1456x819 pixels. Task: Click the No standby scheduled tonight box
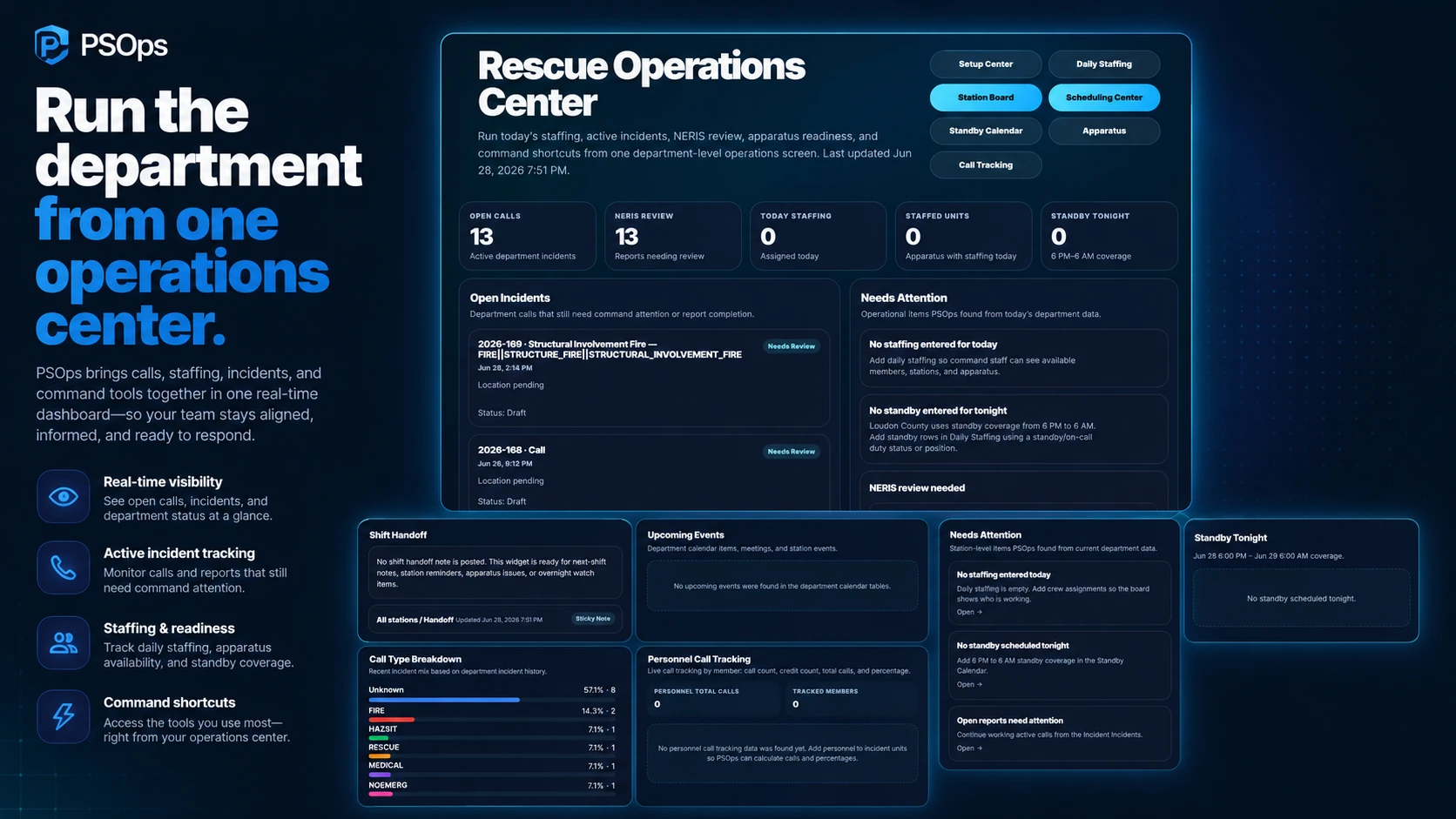click(1301, 598)
